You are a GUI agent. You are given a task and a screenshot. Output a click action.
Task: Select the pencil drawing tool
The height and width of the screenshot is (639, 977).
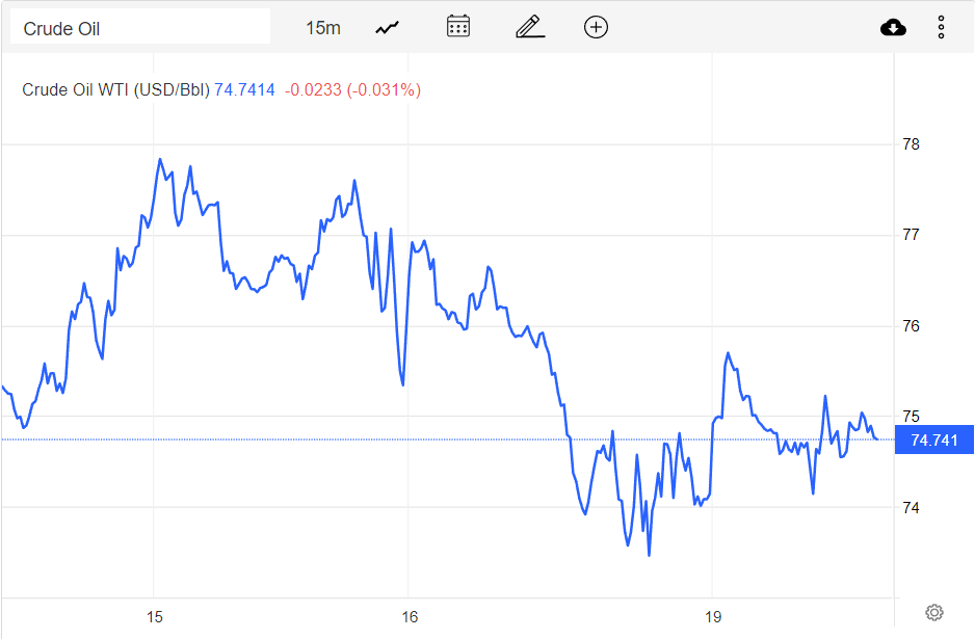tap(529, 27)
